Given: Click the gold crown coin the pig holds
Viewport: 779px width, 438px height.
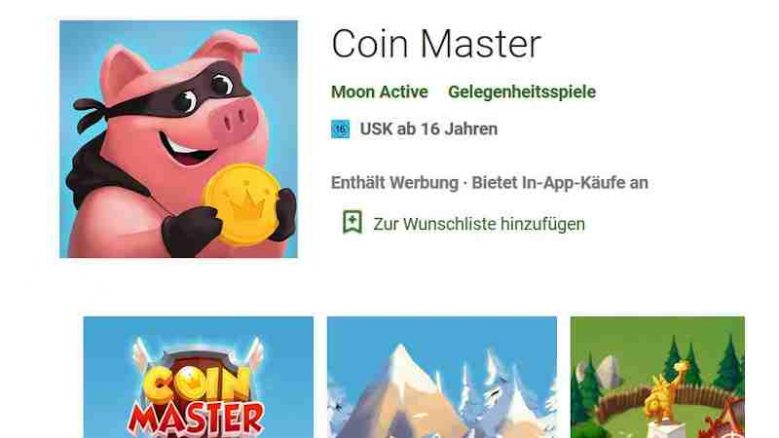Looking at the screenshot, I should tap(242, 204).
